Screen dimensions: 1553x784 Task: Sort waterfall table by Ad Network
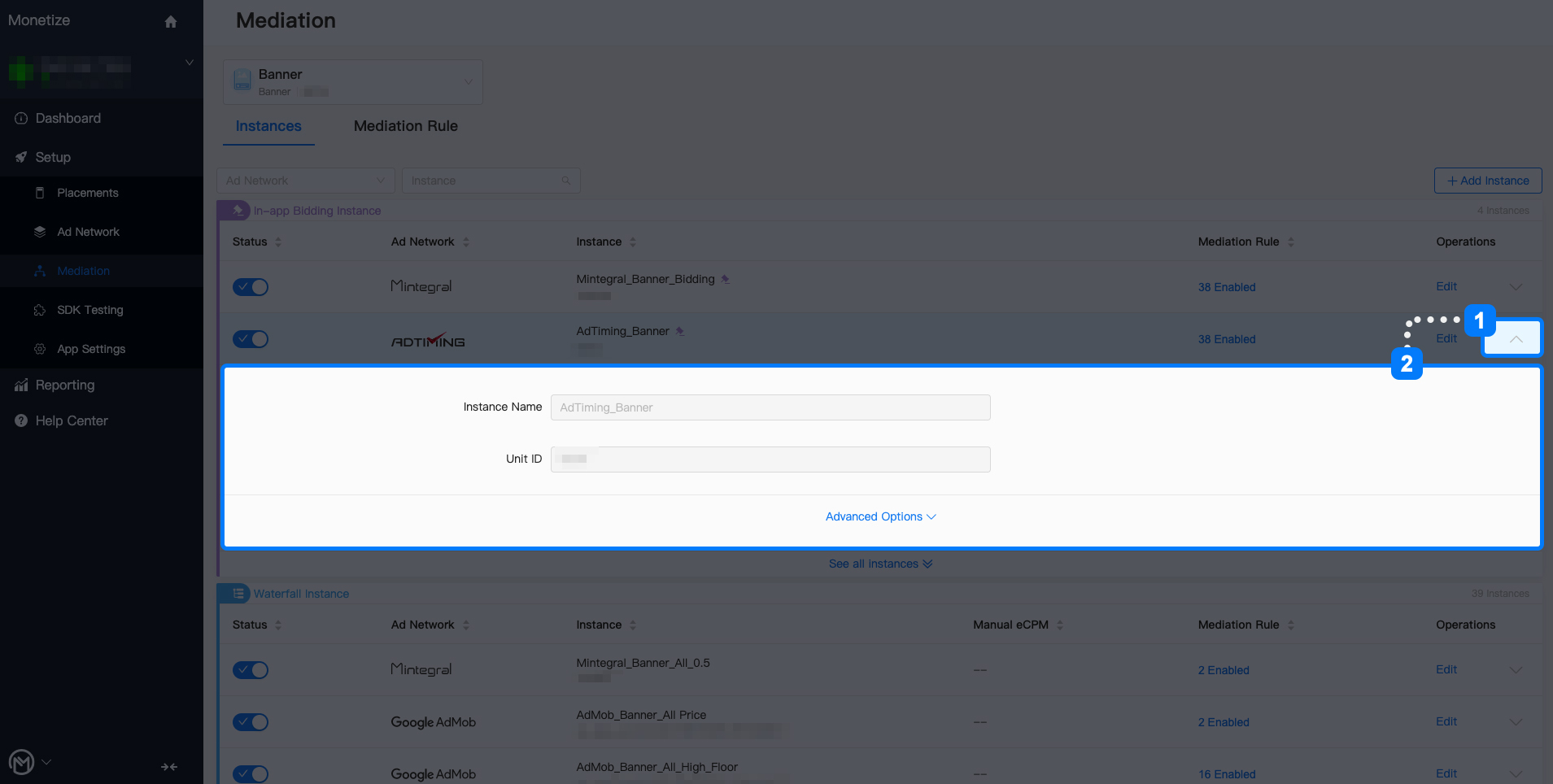pos(466,625)
